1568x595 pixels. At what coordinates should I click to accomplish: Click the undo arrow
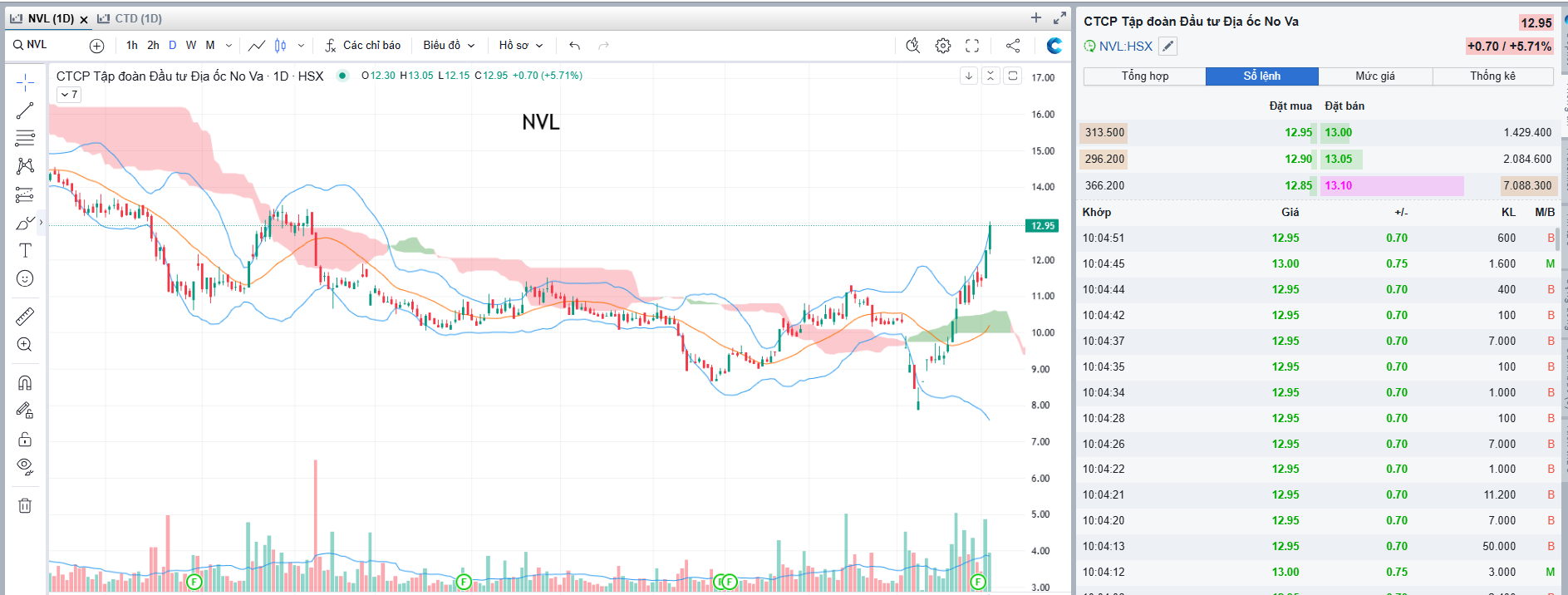574,46
